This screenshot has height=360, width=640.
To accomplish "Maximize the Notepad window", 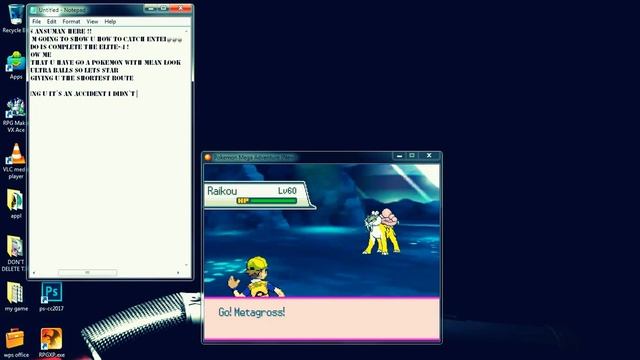I will tap(163, 8).
